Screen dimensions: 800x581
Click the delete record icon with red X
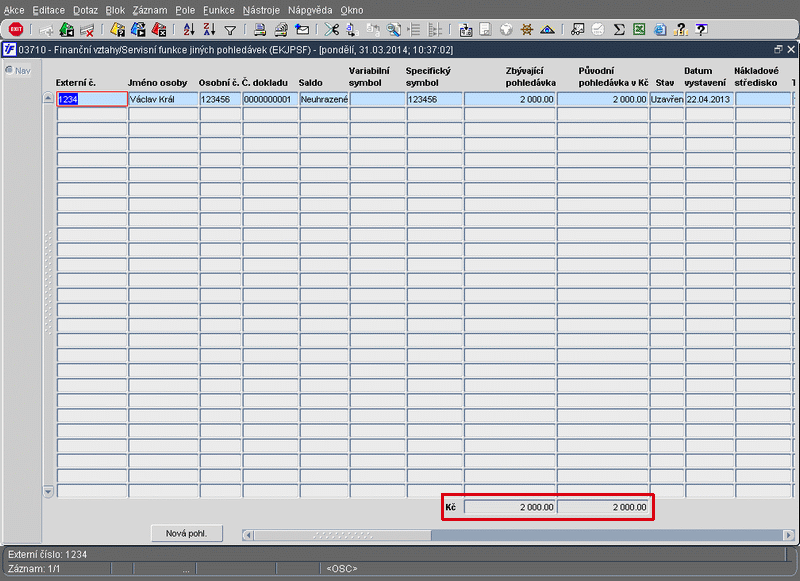pos(87,30)
